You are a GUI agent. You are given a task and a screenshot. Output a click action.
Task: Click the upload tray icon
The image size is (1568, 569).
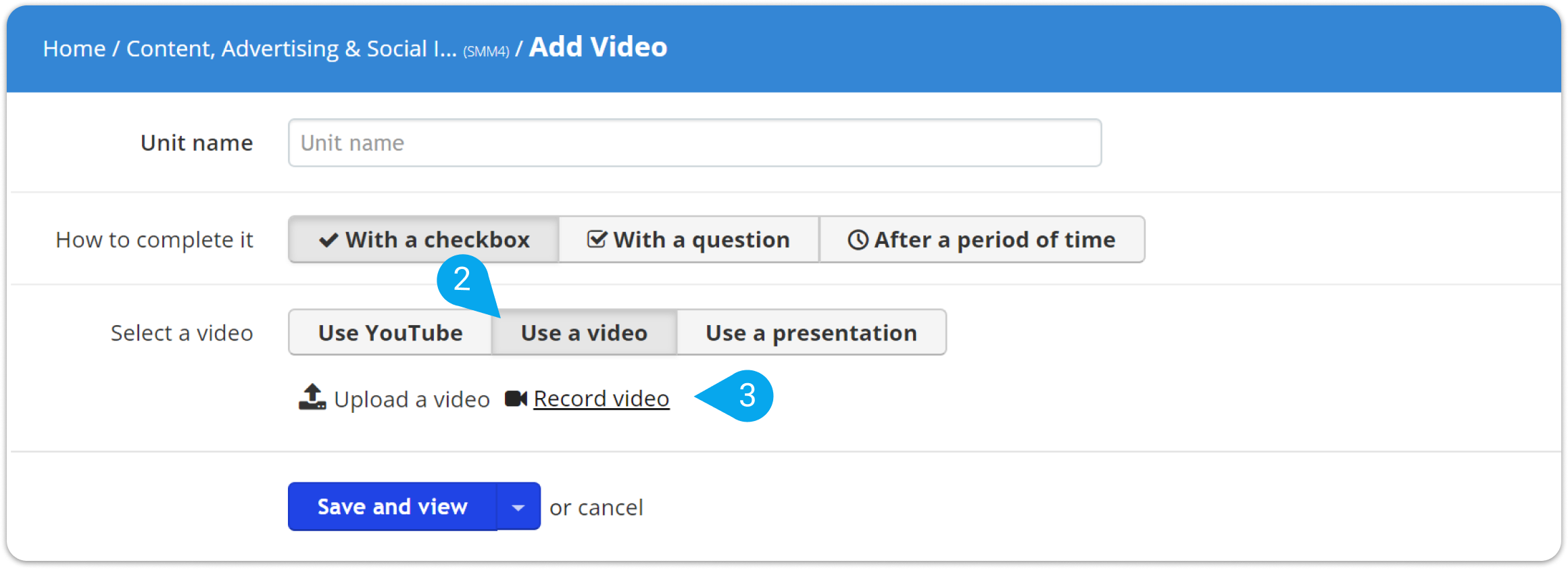pos(312,397)
